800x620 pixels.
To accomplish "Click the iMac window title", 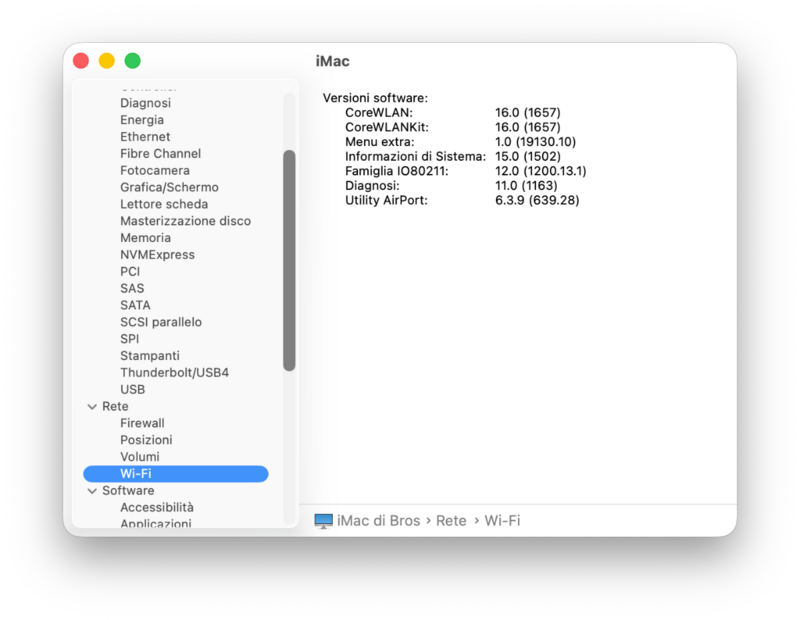I will (x=332, y=61).
